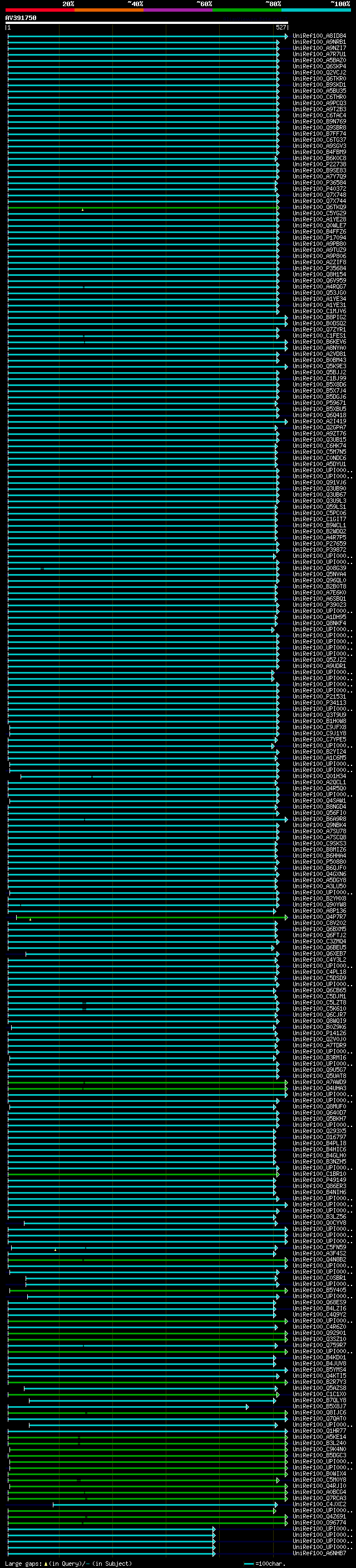Viewport: 356px width, 1568px height.
Task: Select hit label UniRef100_Q4P7R7
Action: (x=319, y=917)
